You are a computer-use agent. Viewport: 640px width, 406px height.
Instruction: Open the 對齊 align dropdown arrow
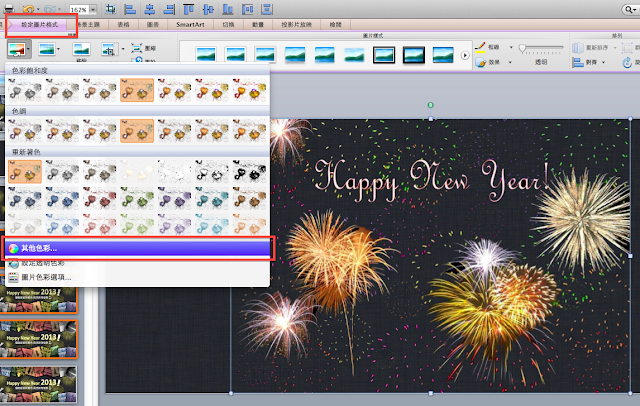click(603, 62)
